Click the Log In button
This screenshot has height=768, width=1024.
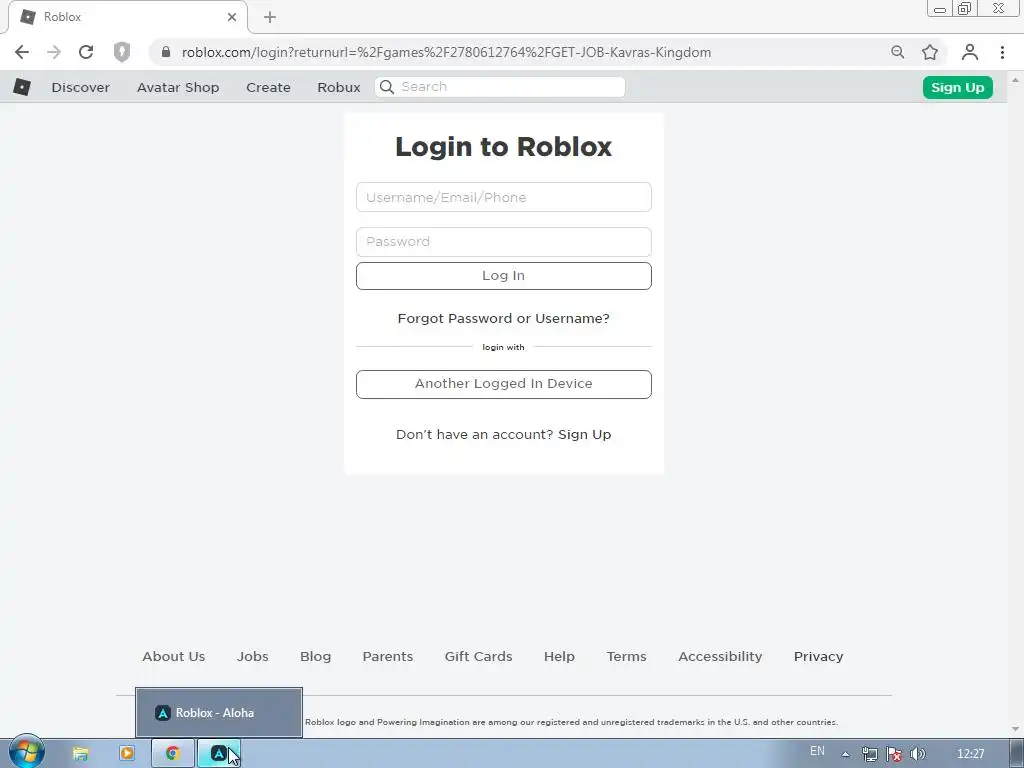(x=504, y=276)
